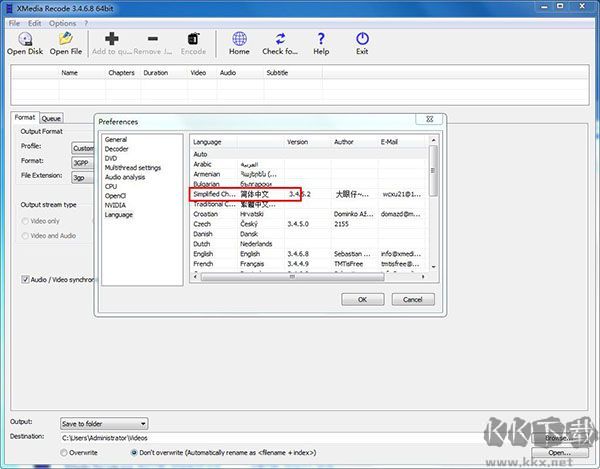This screenshot has height=469, width=600.
Task: Click the Remove Job minus icon
Action: 153,39
